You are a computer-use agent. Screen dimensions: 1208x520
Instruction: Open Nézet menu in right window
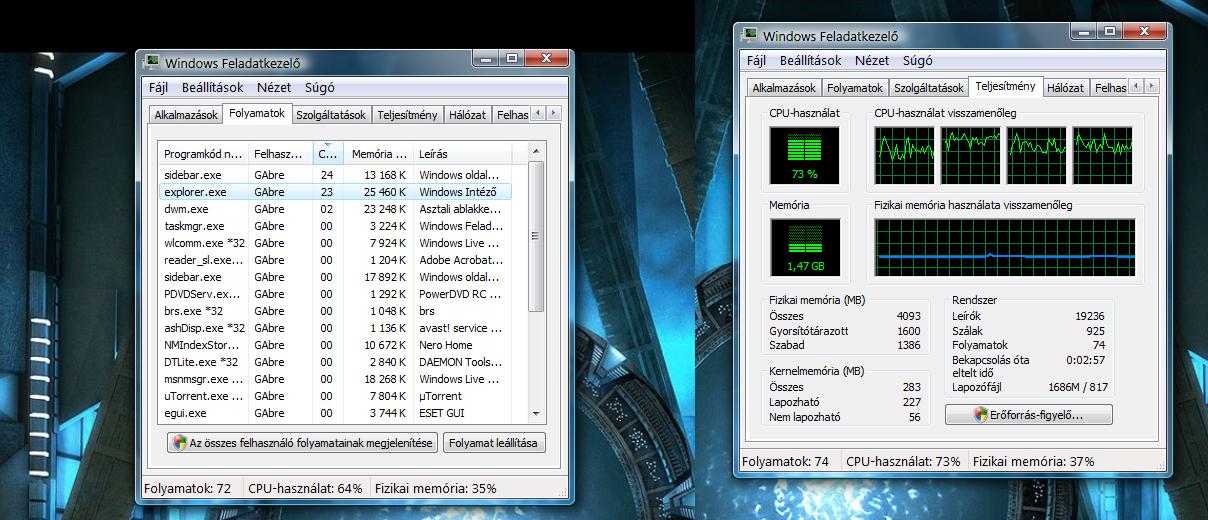[872, 60]
